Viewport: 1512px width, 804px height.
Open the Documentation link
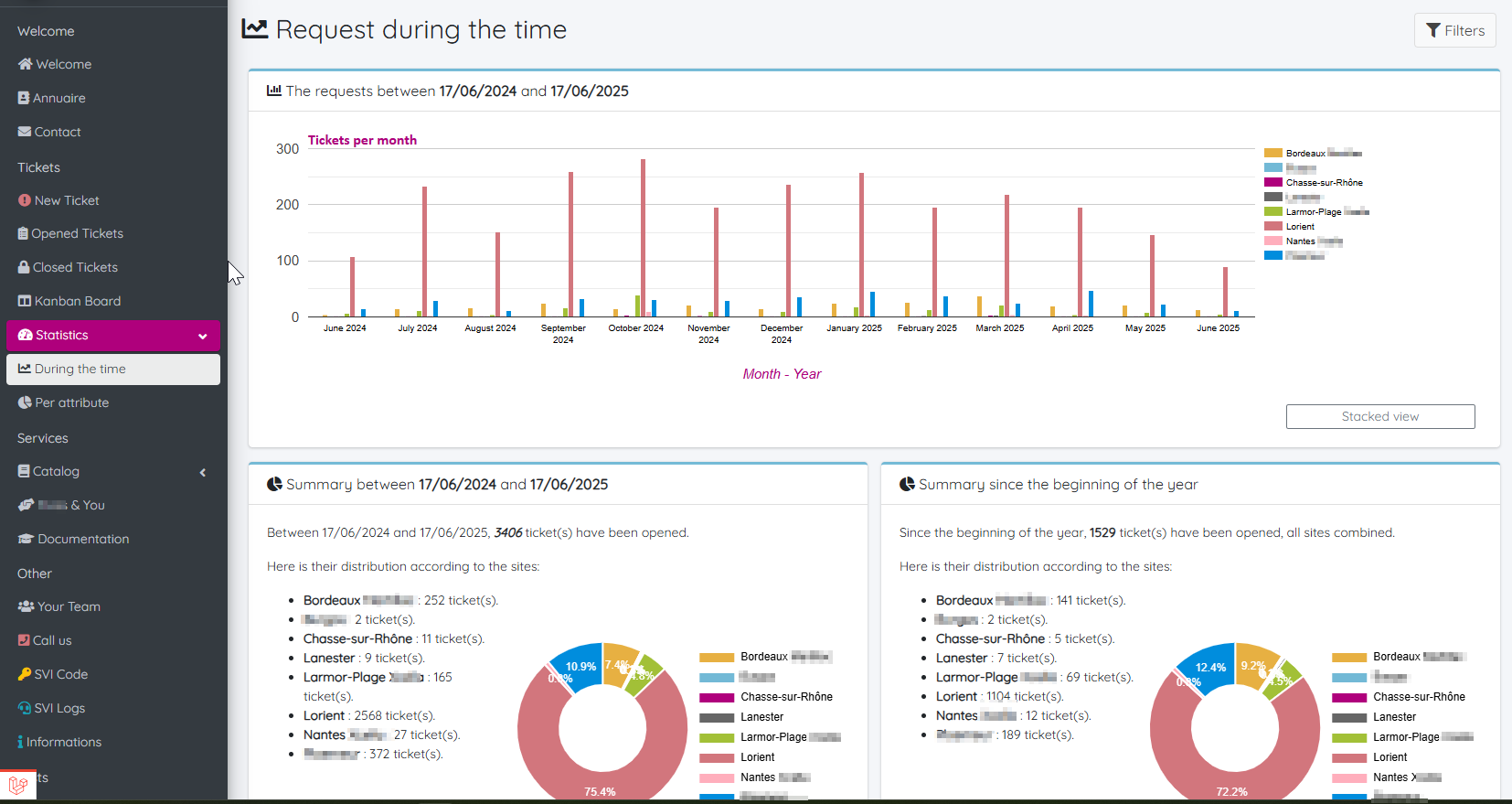point(83,539)
